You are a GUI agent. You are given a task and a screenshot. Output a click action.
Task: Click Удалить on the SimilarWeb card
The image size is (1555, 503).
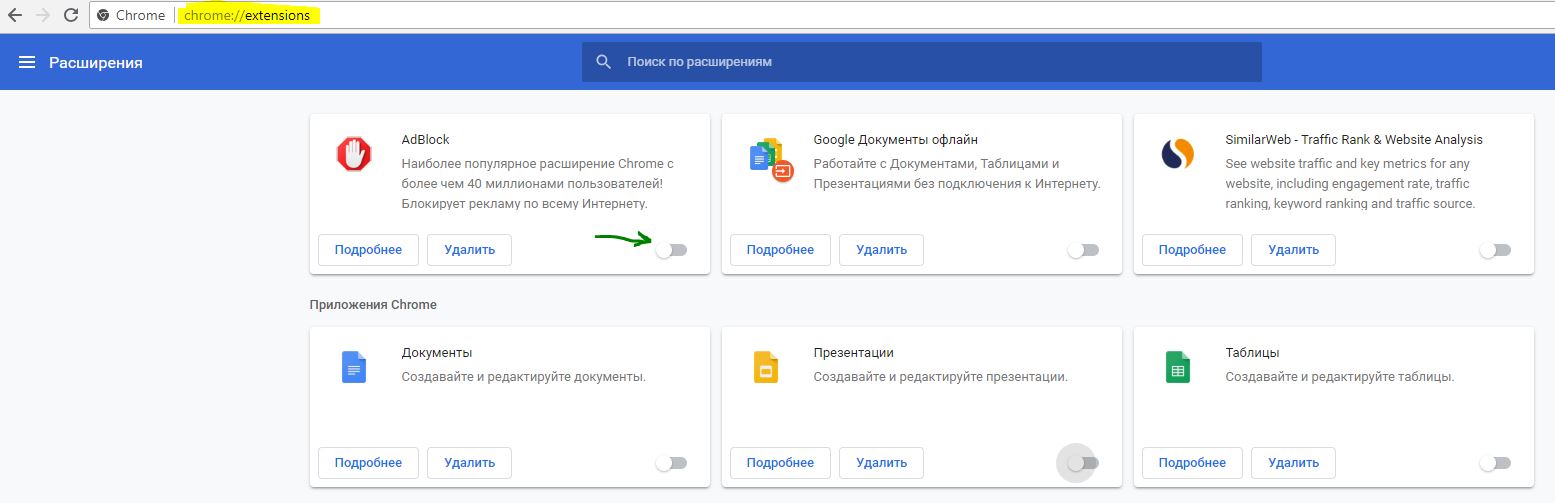point(1294,250)
